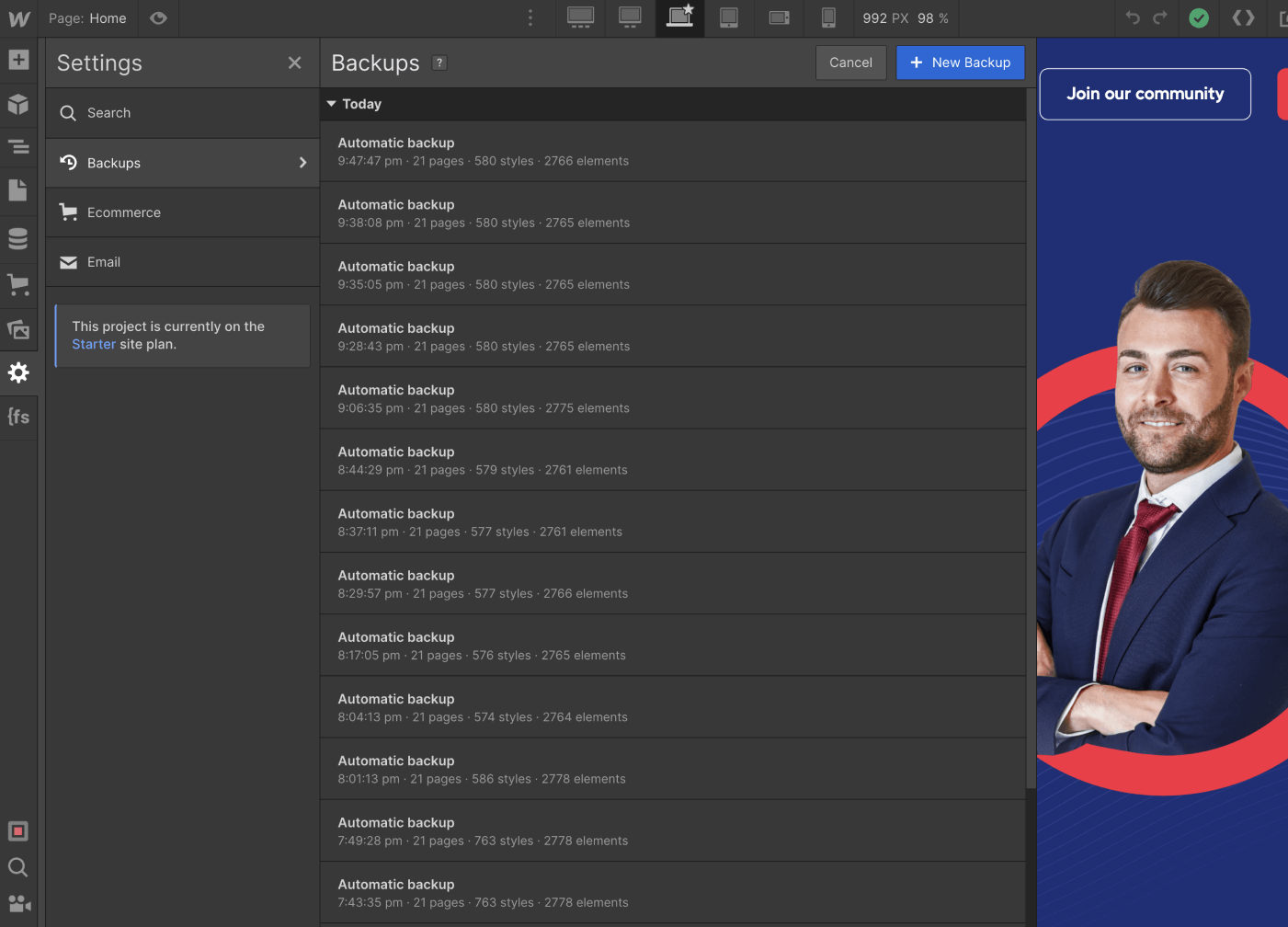
Task: Open the Pages panel
Action: 19,189
